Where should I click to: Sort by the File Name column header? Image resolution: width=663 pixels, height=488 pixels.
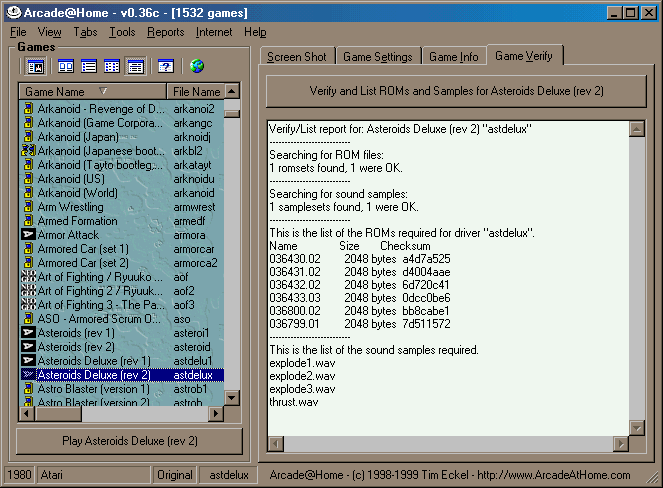(196, 91)
